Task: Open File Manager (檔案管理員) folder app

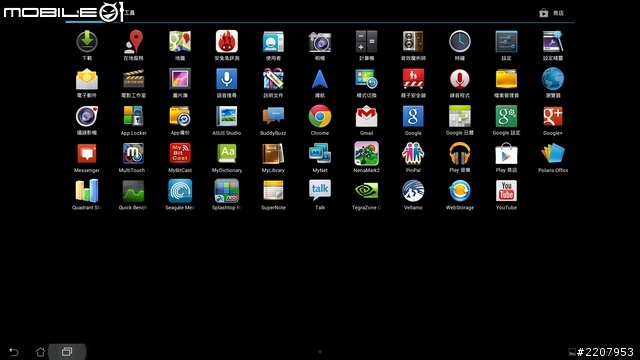Action: (506, 79)
